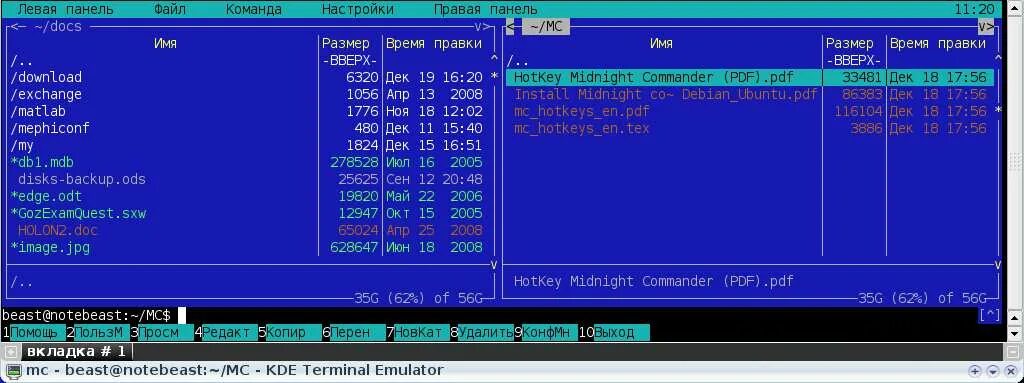Open the right panel history 'v' dropdown

point(982,27)
